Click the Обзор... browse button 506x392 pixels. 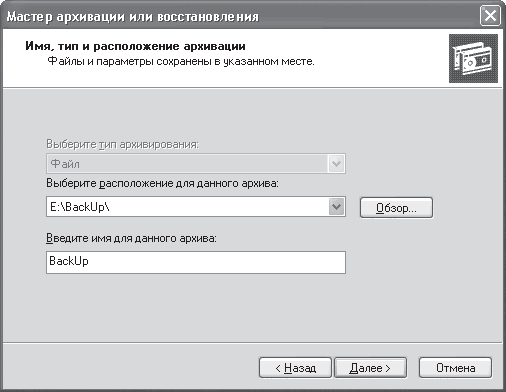(x=396, y=208)
